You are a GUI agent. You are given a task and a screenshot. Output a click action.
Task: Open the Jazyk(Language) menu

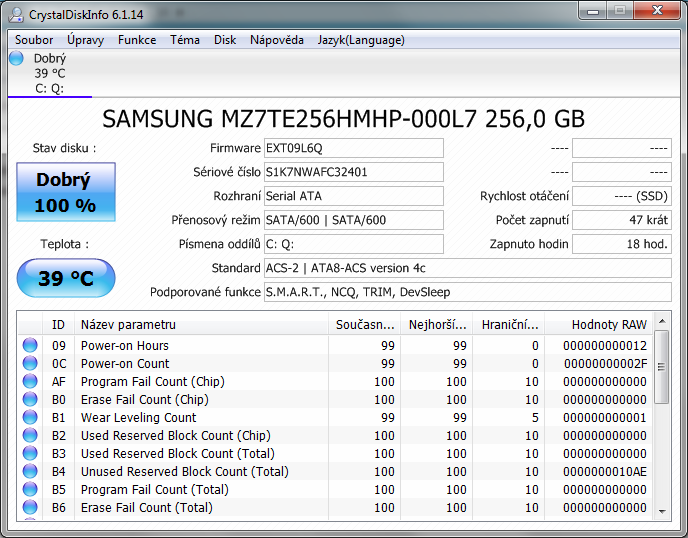pos(360,40)
